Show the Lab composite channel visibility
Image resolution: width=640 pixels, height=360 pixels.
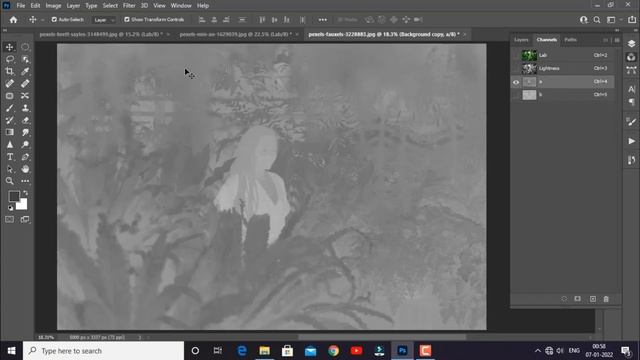click(516, 55)
